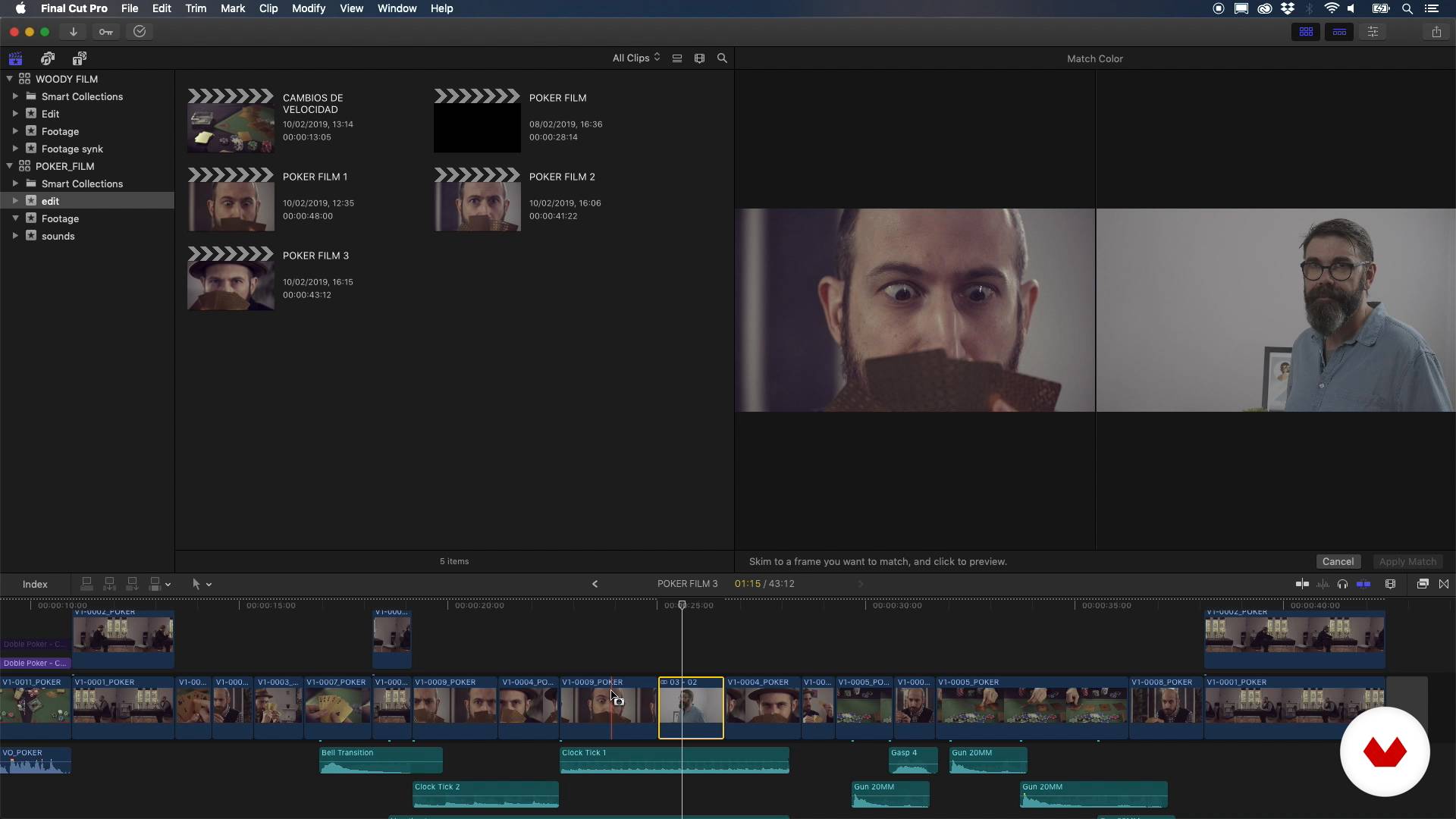The width and height of the screenshot is (1456, 819).
Task: Open the Keyword Editor key icon
Action: [106, 32]
